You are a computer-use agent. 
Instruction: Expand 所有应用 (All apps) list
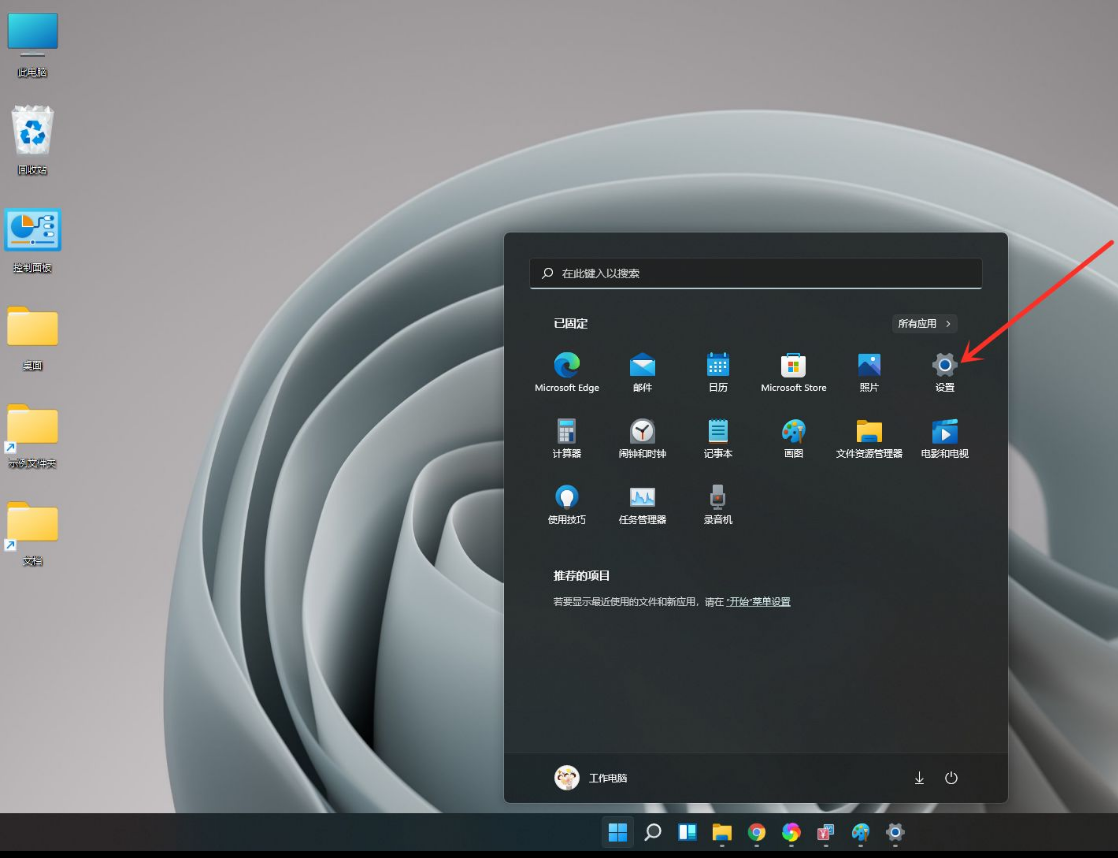(x=924, y=324)
